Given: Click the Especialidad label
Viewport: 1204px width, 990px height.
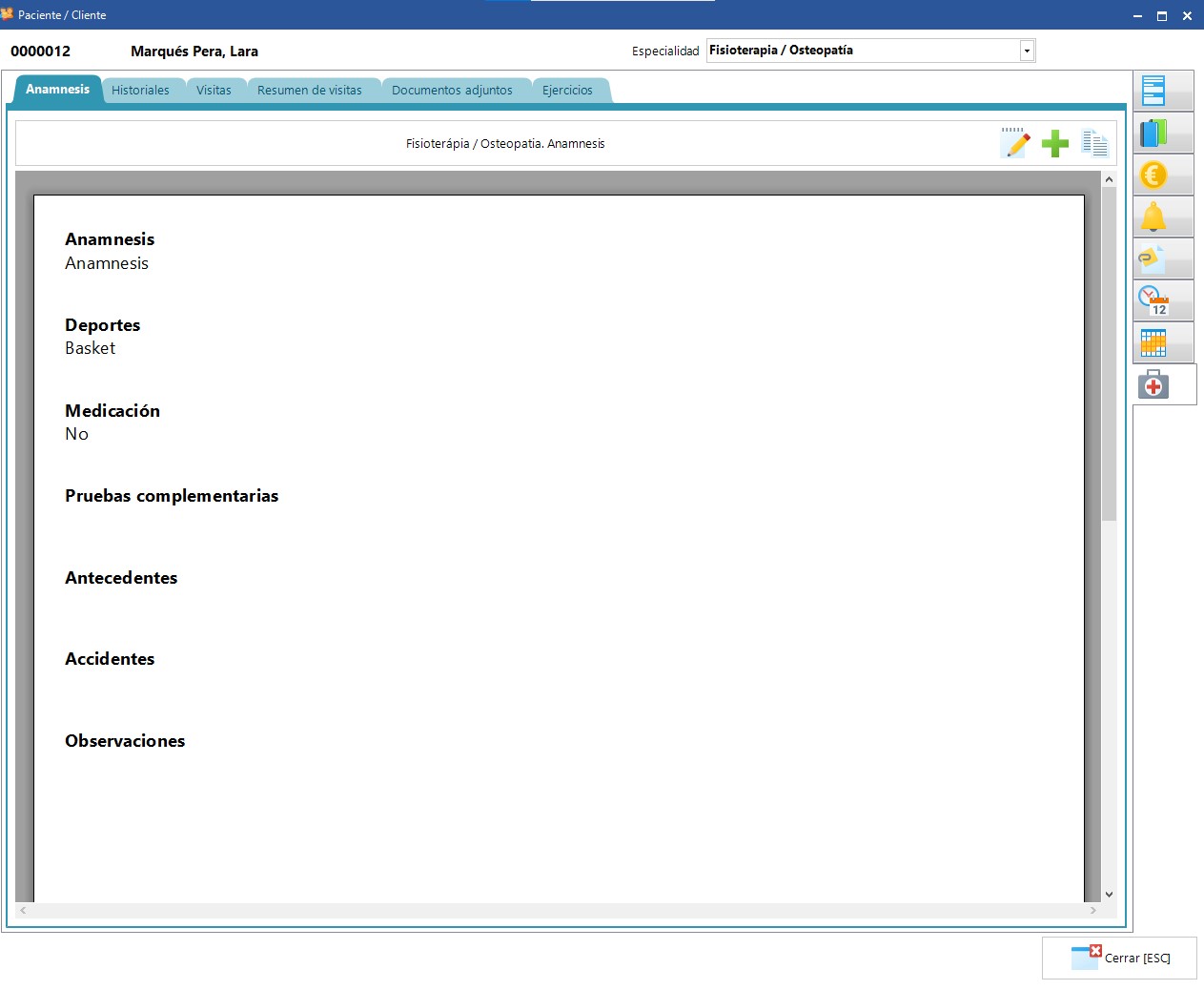Looking at the screenshot, I should (665, 52).
